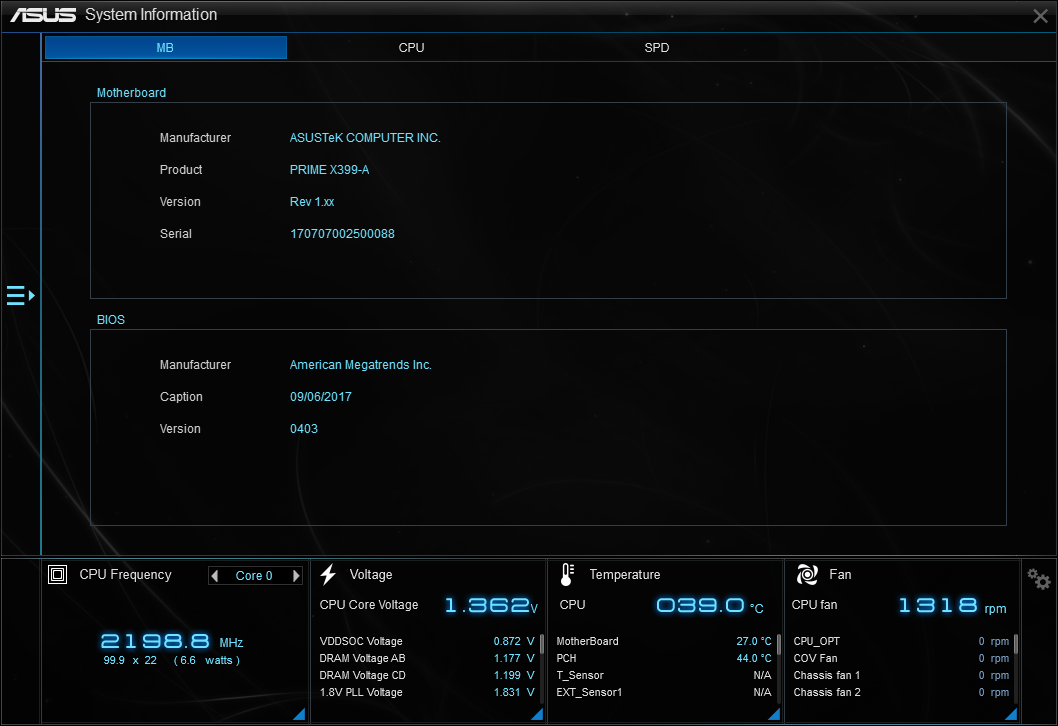Click the Fan spinner icon
This screenshot has width=1058, height=726.
click(807, 574)
